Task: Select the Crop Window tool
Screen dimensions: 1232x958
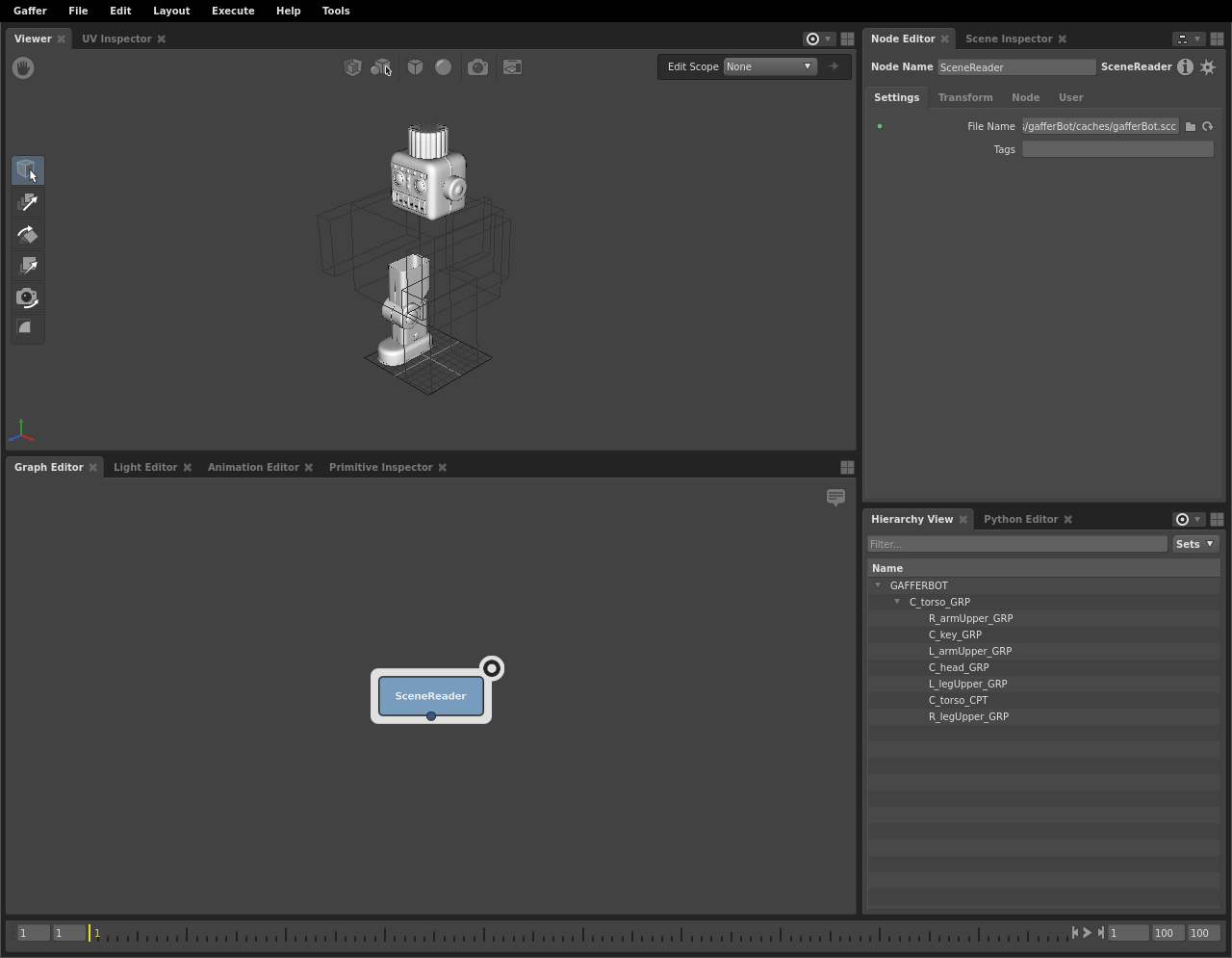Action: 28,328
